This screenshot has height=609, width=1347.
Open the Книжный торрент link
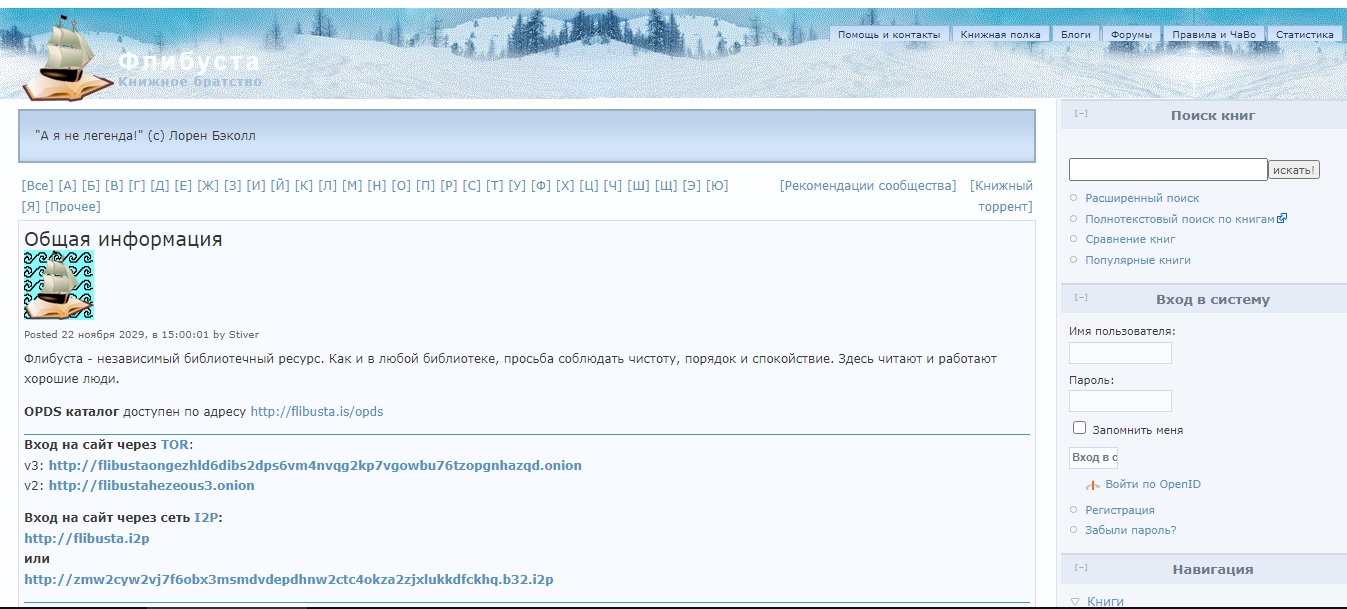tap(1002, 196)
